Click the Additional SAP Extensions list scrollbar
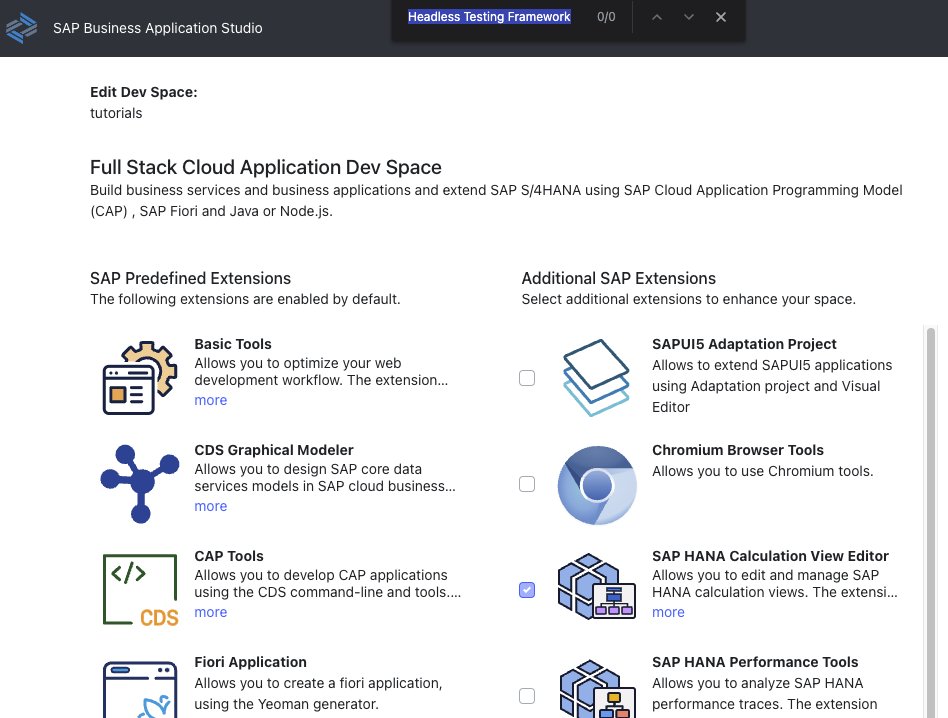Image resolution: width=948 pixels, height=718 pixels. [931, 521]
